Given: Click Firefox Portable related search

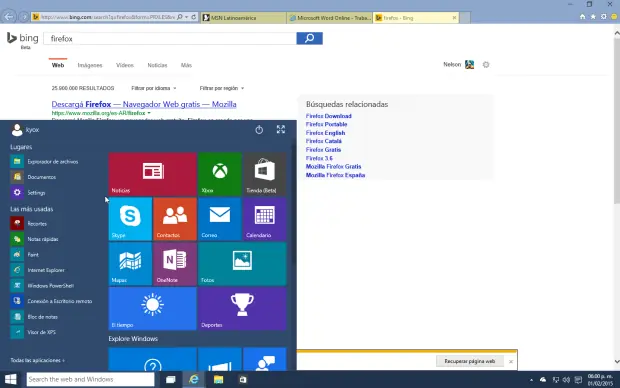Looking at the screenshot, I should coord(326,124).
